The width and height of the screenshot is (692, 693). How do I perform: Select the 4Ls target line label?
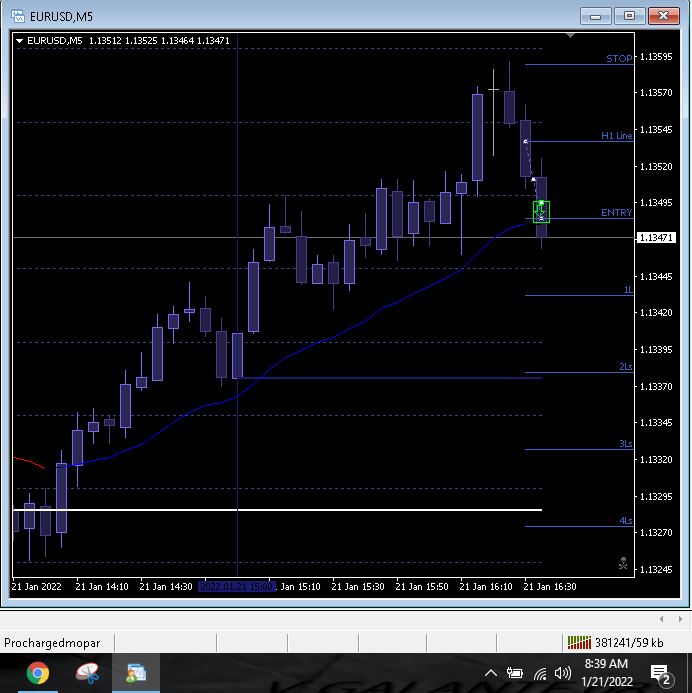coord(626,521)
